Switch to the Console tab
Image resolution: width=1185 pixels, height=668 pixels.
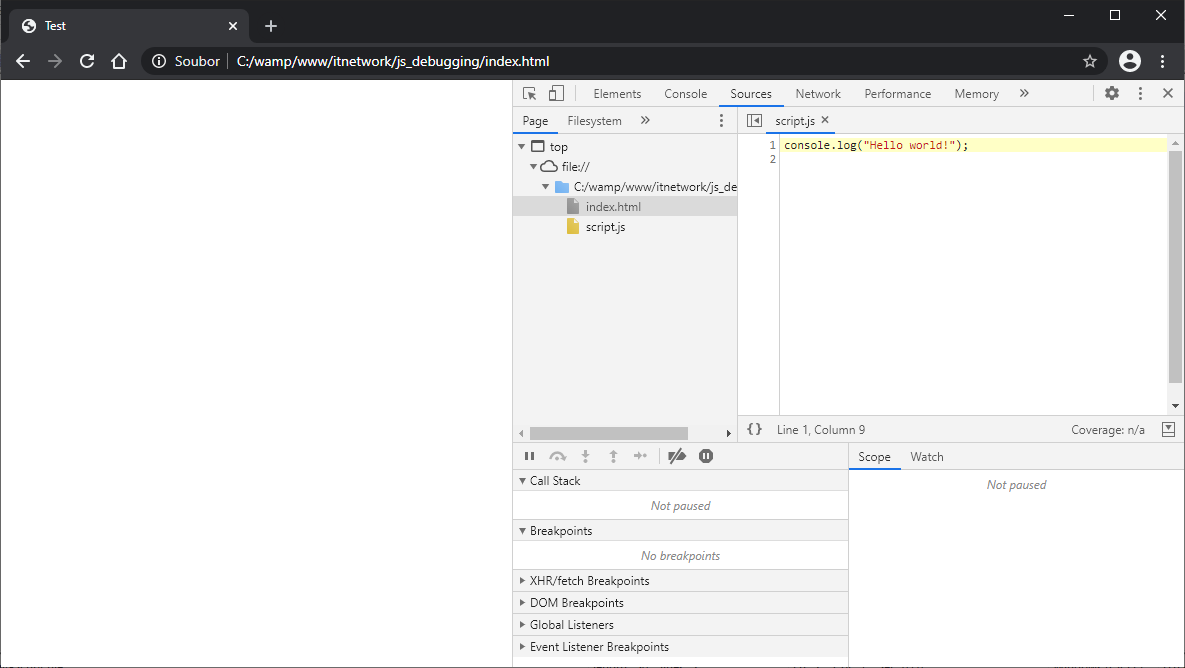685,94
